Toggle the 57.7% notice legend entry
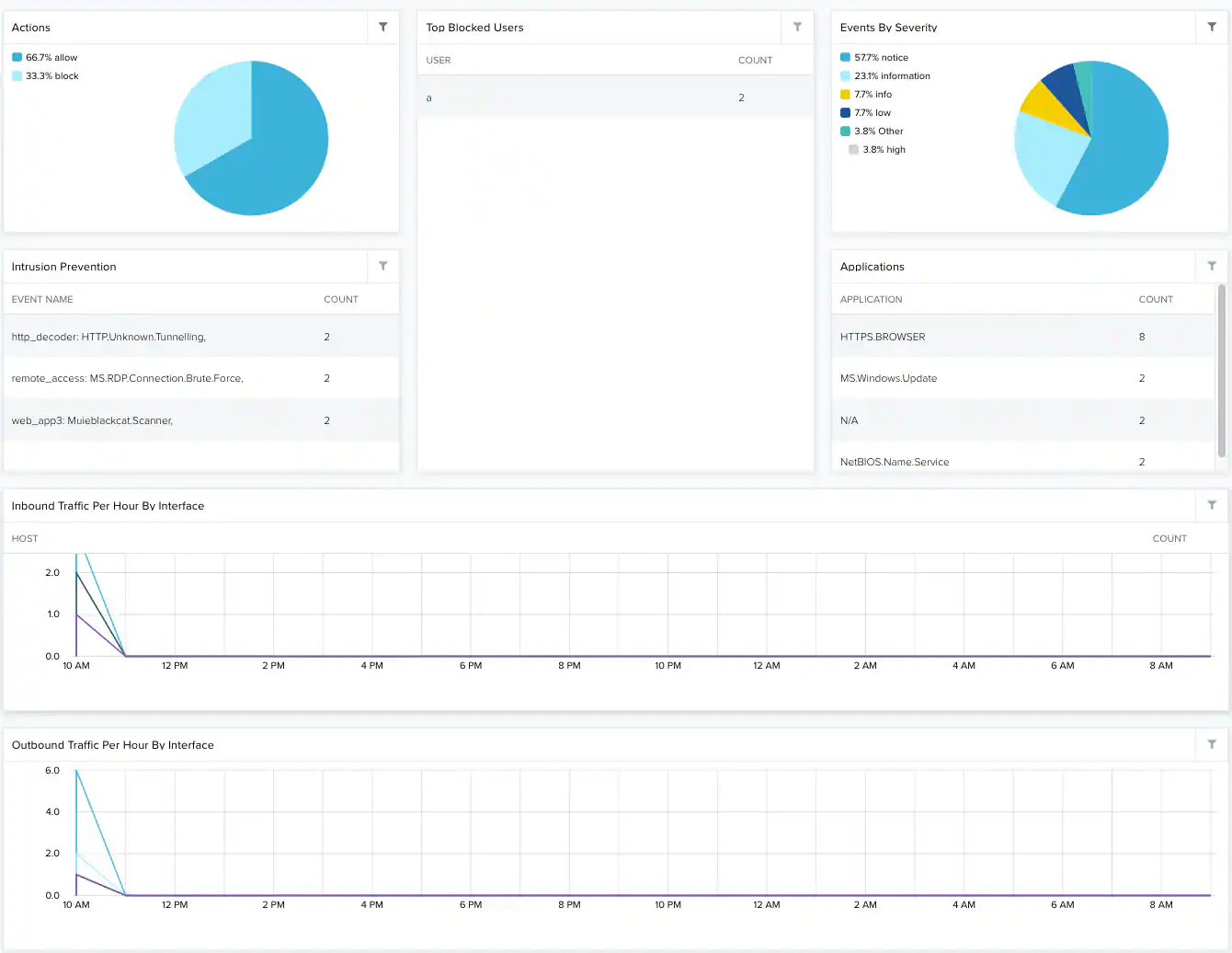 pyautogui.click(x=874, y=57)
